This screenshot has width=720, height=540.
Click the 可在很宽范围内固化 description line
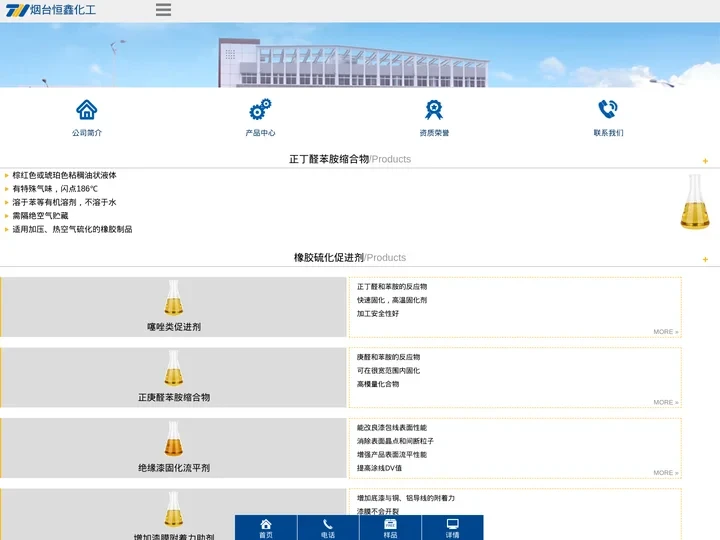pyautogui.click(x=388, y=371)
